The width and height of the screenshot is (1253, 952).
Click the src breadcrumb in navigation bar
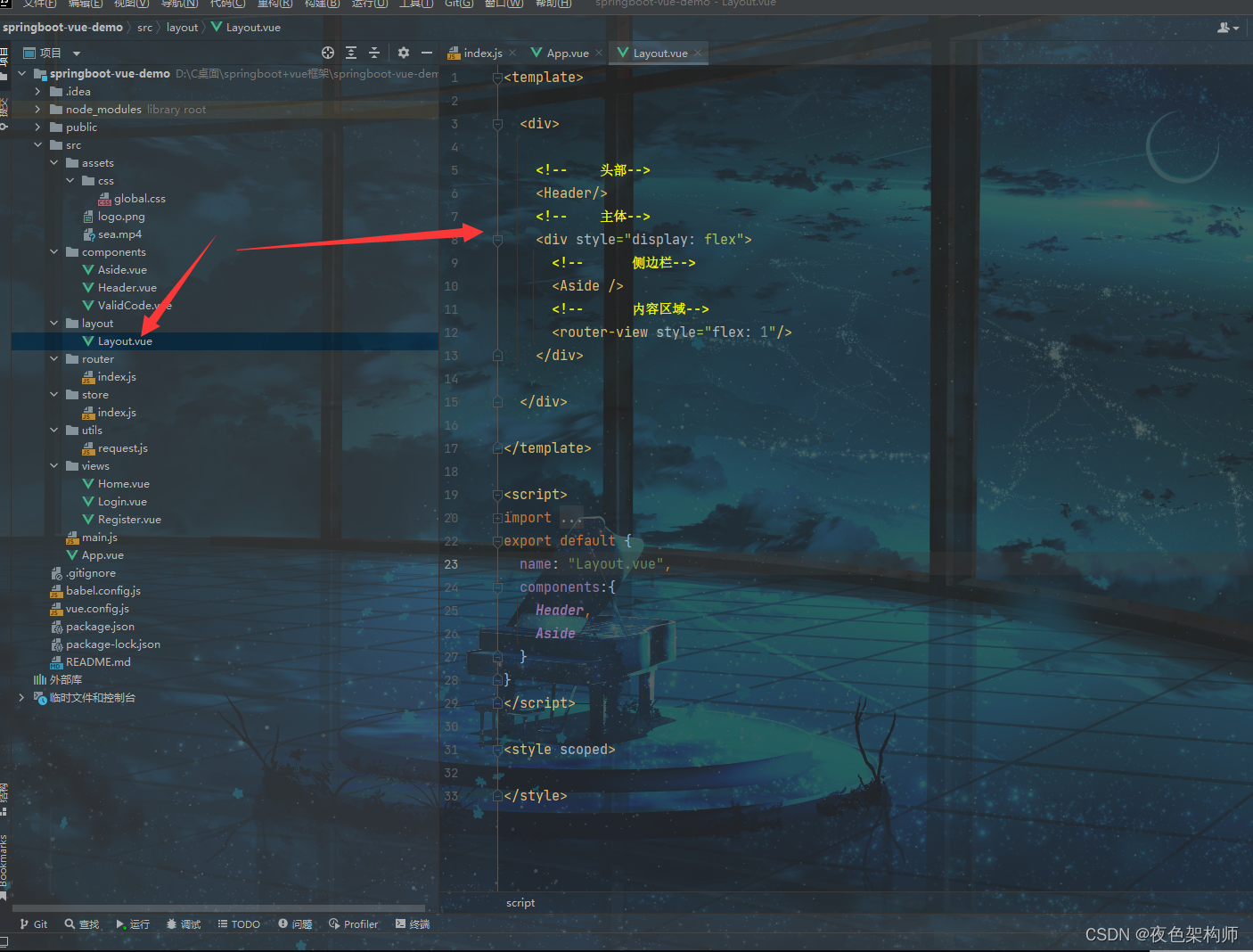[x=144, y=28]
